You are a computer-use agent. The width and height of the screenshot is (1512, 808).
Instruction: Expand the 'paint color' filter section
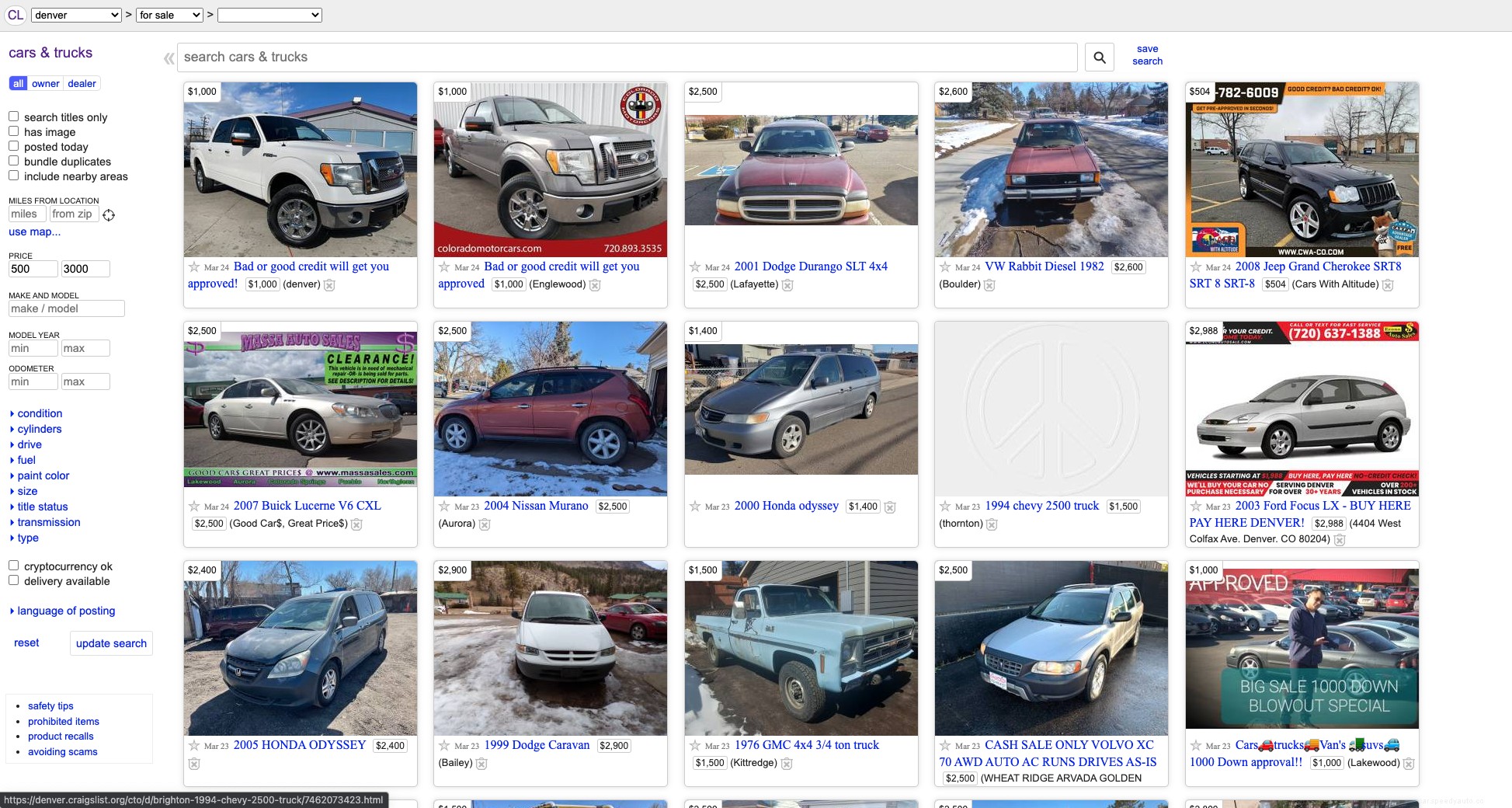[x=43, y=475]
